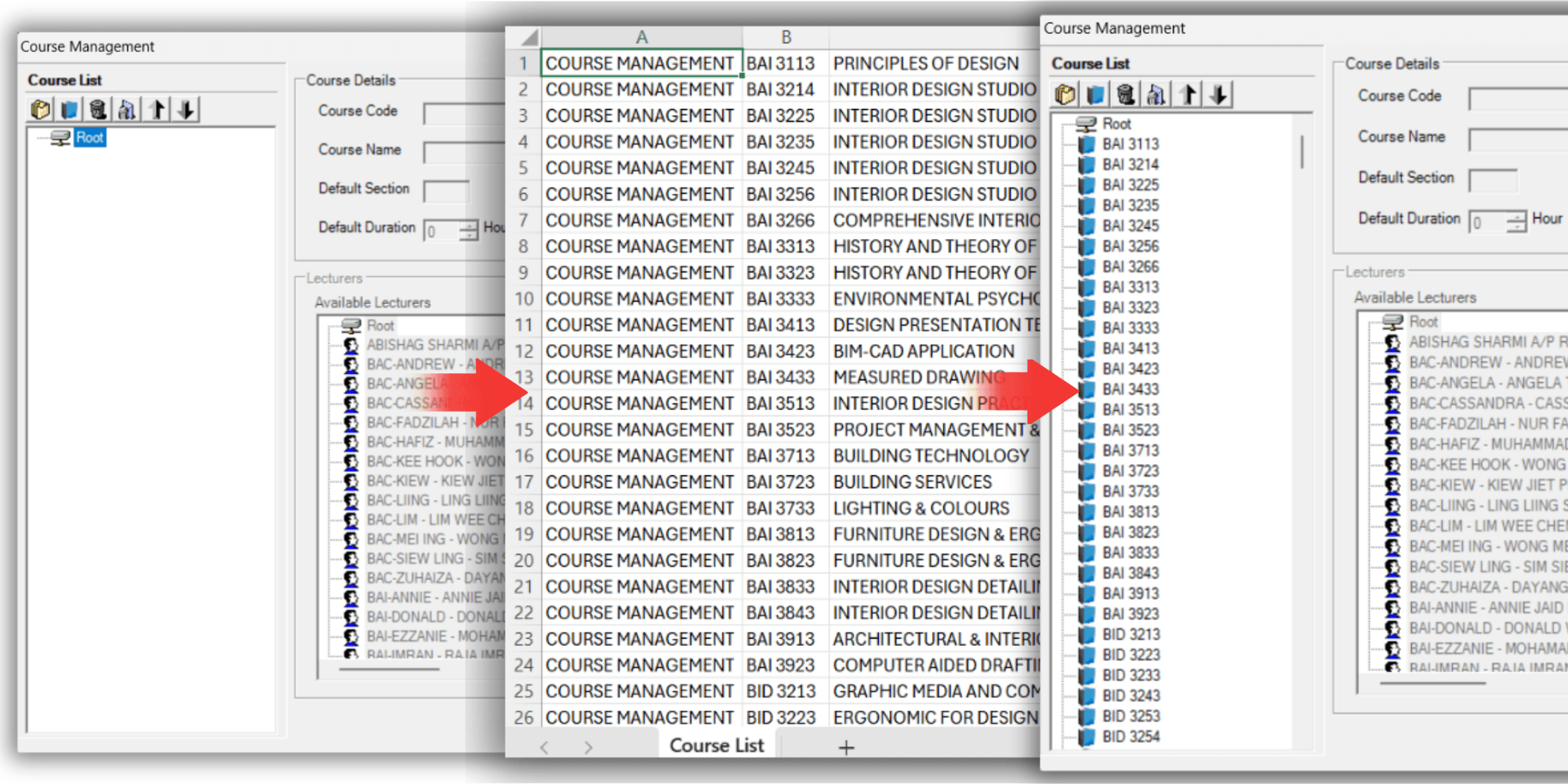Screen dimensions: 1568x784
Task: Click blue book icon in left window's toolbar
Action: click(70, 110)
